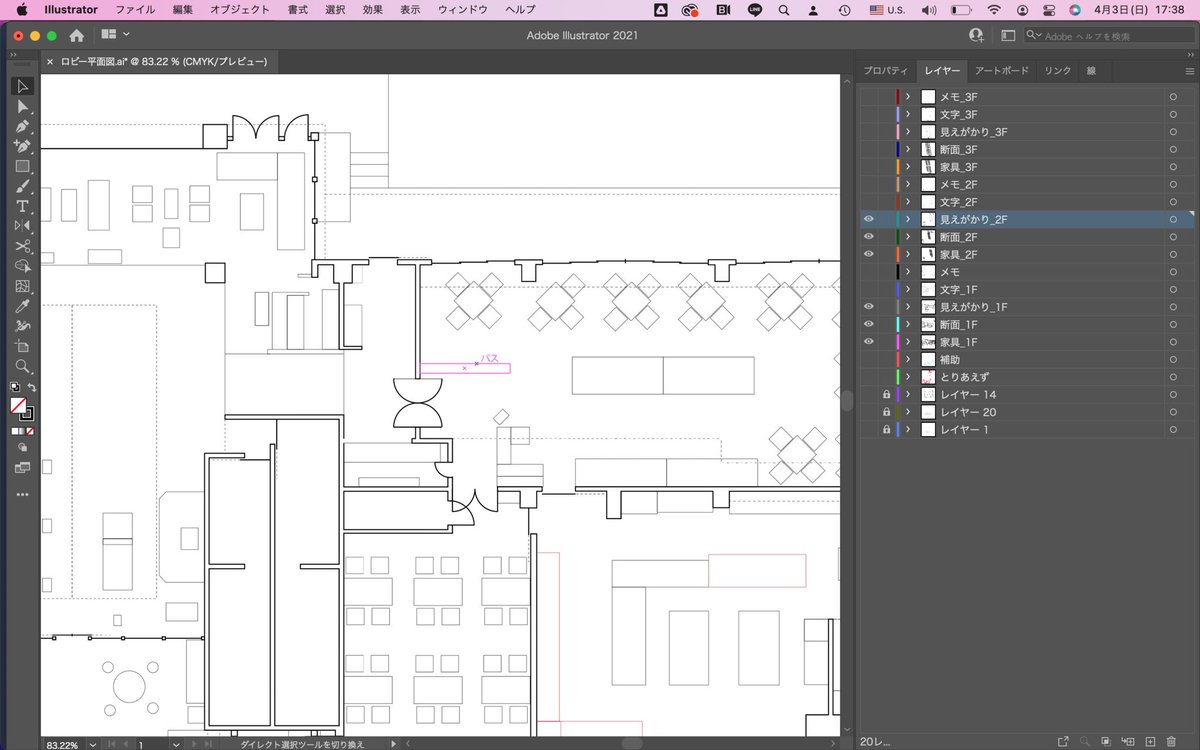Click the Fill color swatch
The height and width of the screenshot is (750, 1200).
click(x=17, y=405)
